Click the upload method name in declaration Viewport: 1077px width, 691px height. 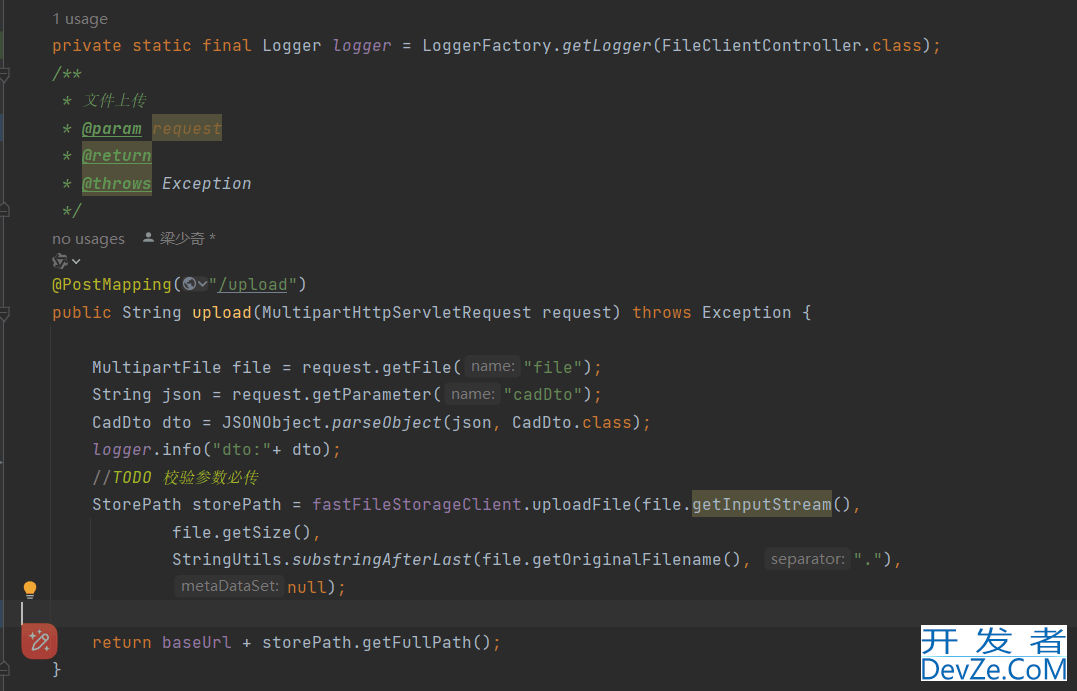click(x=222, y=313)
